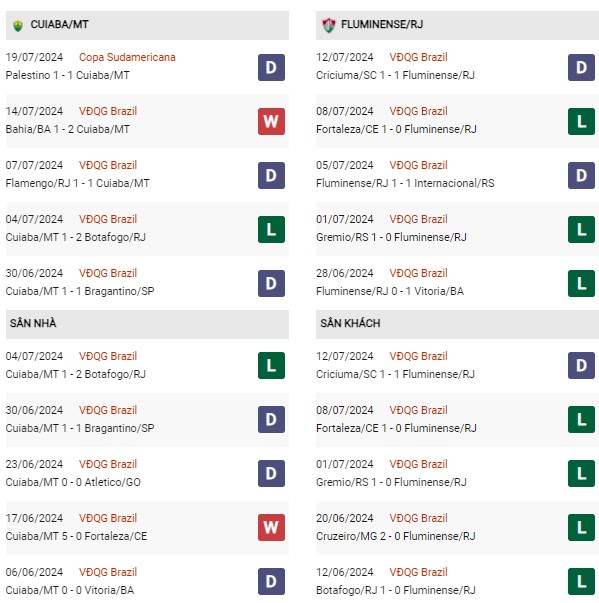The width and height of the screenshot is (599, 603).
Task: Click the Cuiaba/MT team crest icon
Action: 18,25
